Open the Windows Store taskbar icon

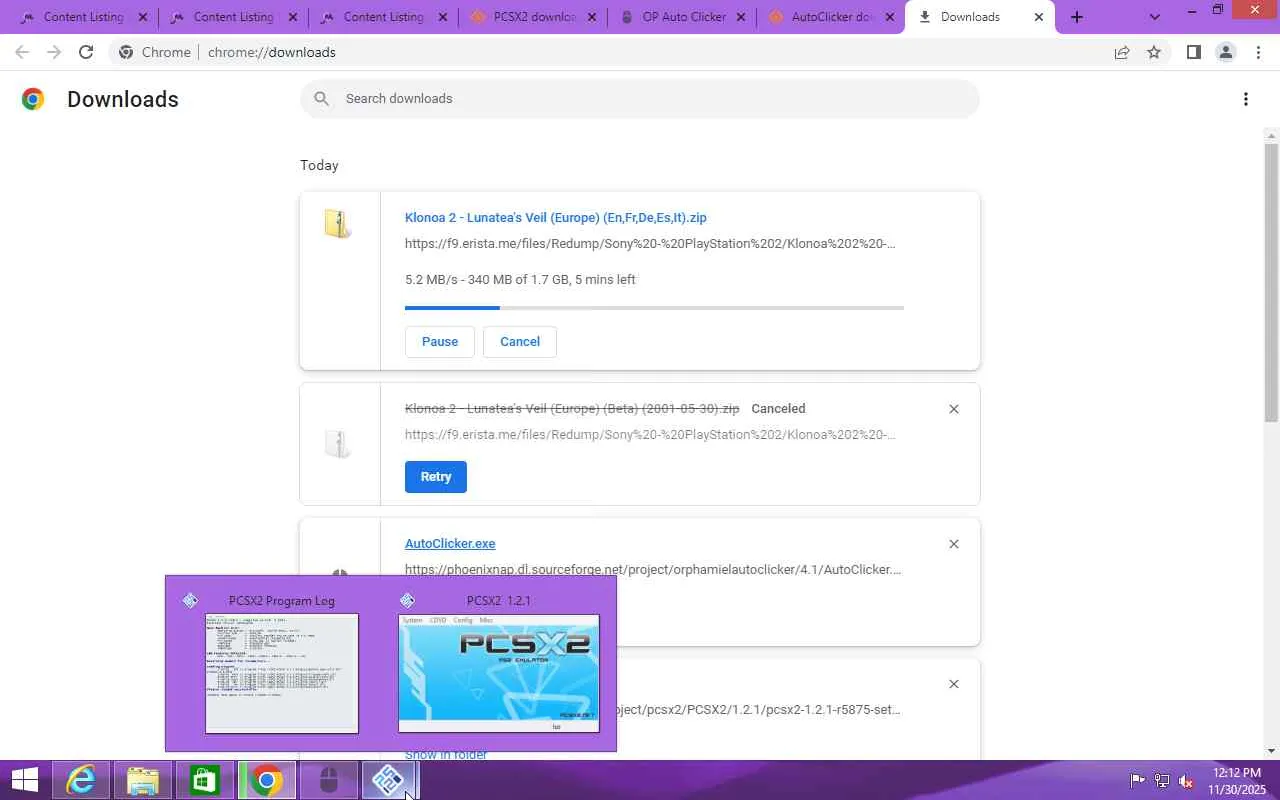(x=205, y=780)
